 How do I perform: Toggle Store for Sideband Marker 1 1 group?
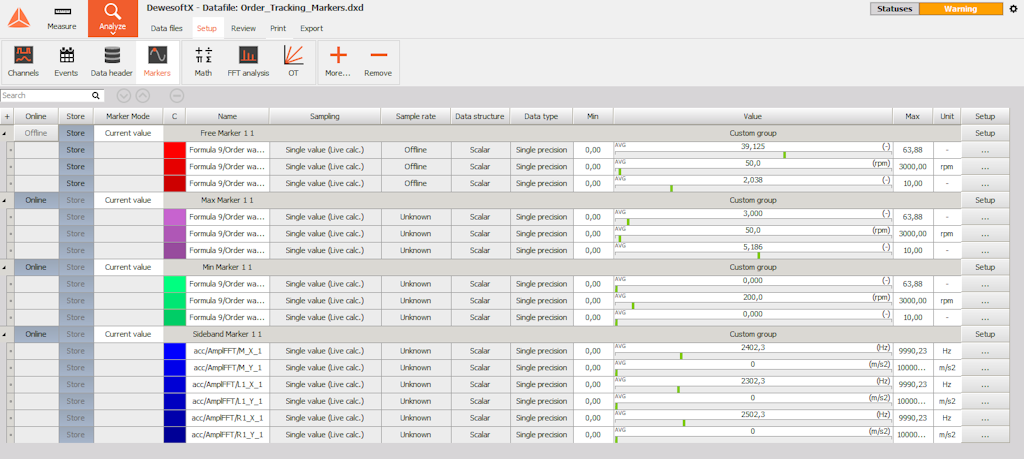click(76, 334)
